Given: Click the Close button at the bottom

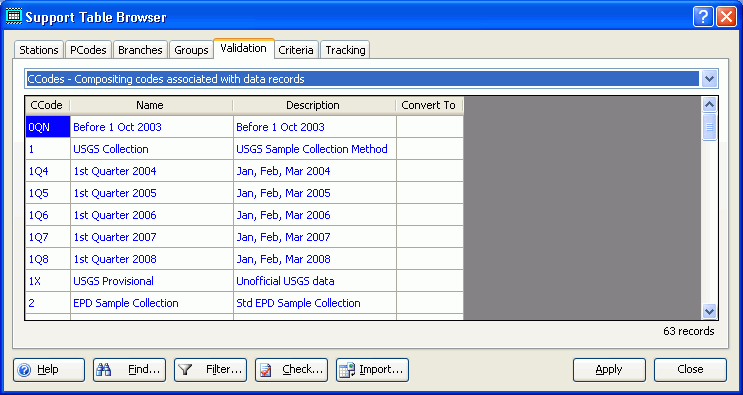Looking at the screenshot, I should (690, 370).
